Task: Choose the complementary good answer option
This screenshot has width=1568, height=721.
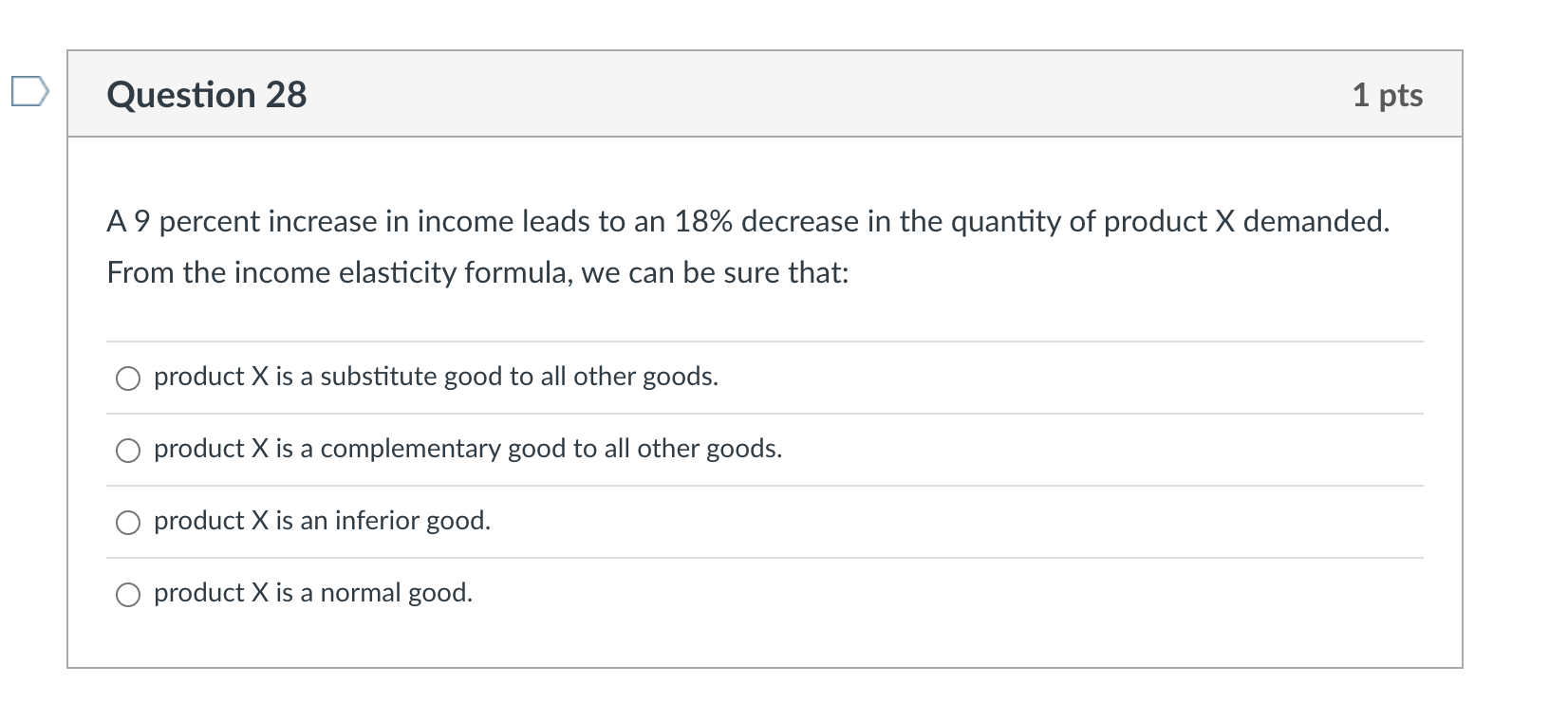Action: 128,450
